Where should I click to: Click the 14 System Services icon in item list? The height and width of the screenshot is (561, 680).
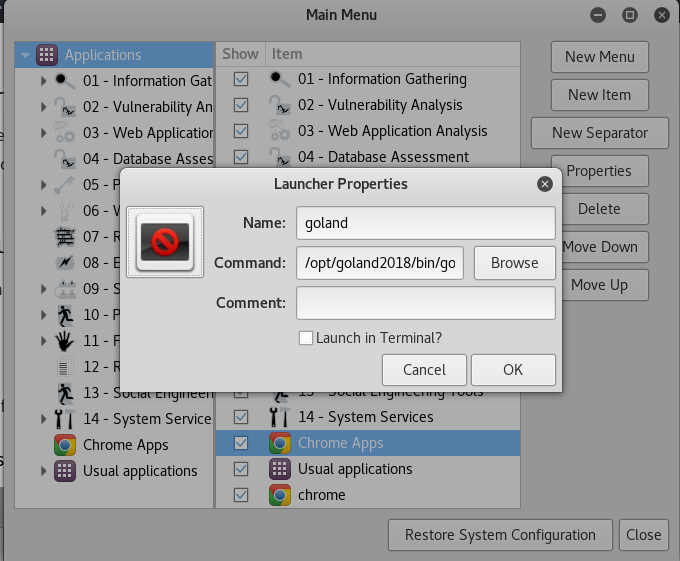(x=280, y=417)
